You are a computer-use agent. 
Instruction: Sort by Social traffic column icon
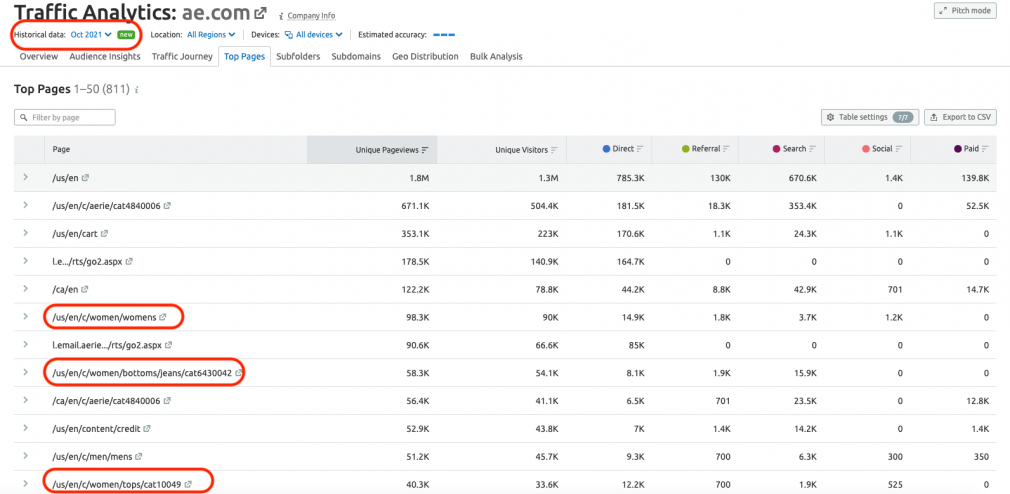[x=899, y=149]
